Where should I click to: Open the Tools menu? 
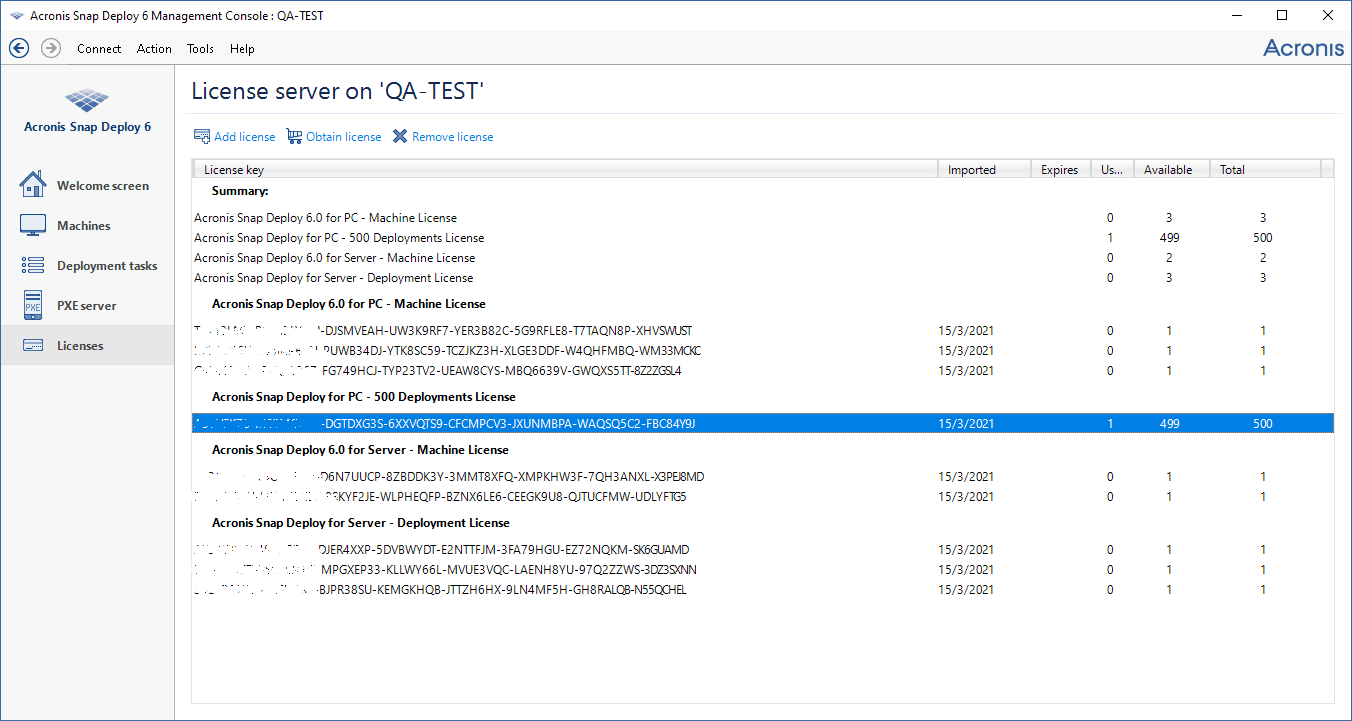[x=200, y=49]
